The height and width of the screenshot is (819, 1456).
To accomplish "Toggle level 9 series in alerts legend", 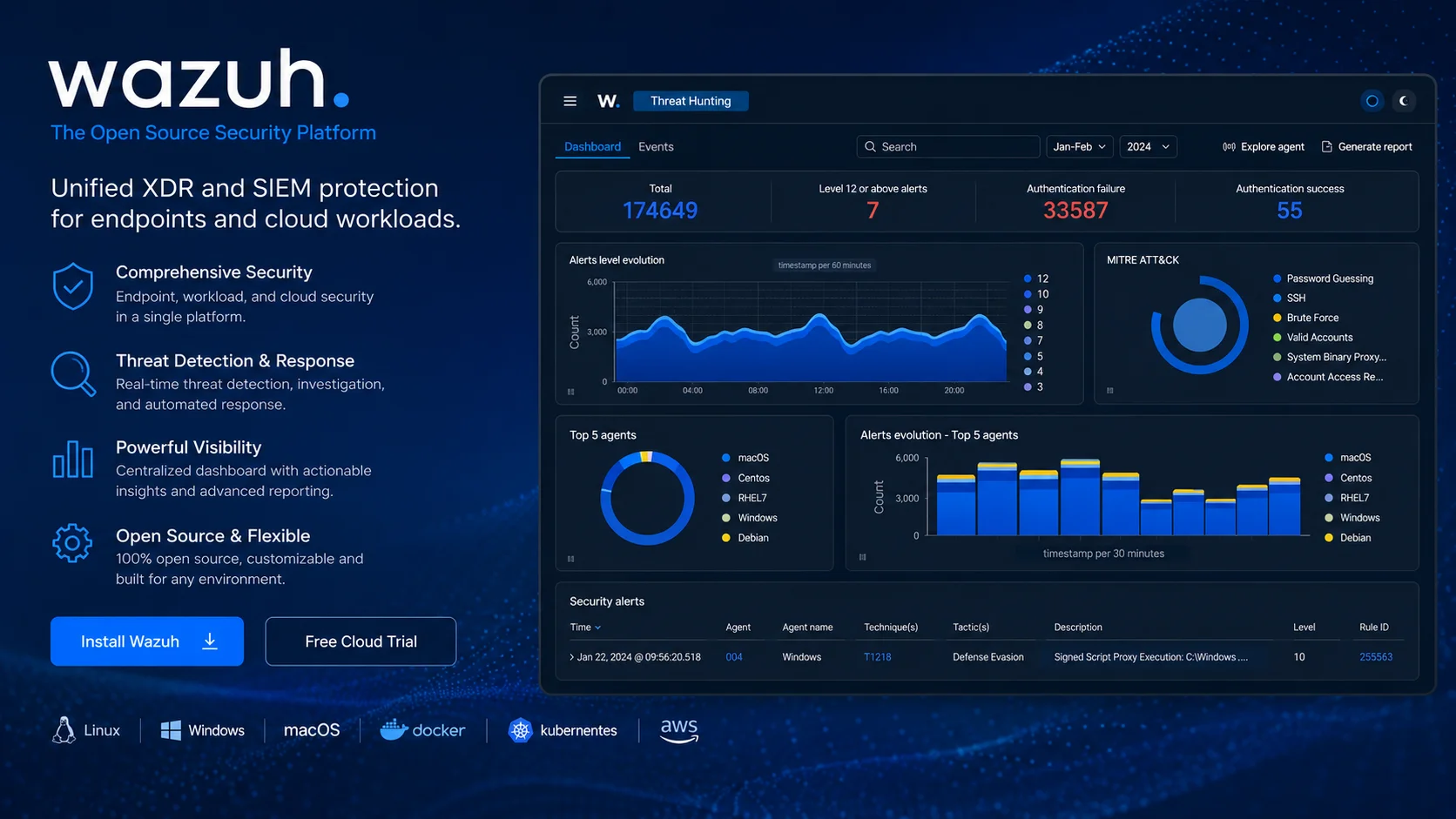I will [x=1034, y=310].
